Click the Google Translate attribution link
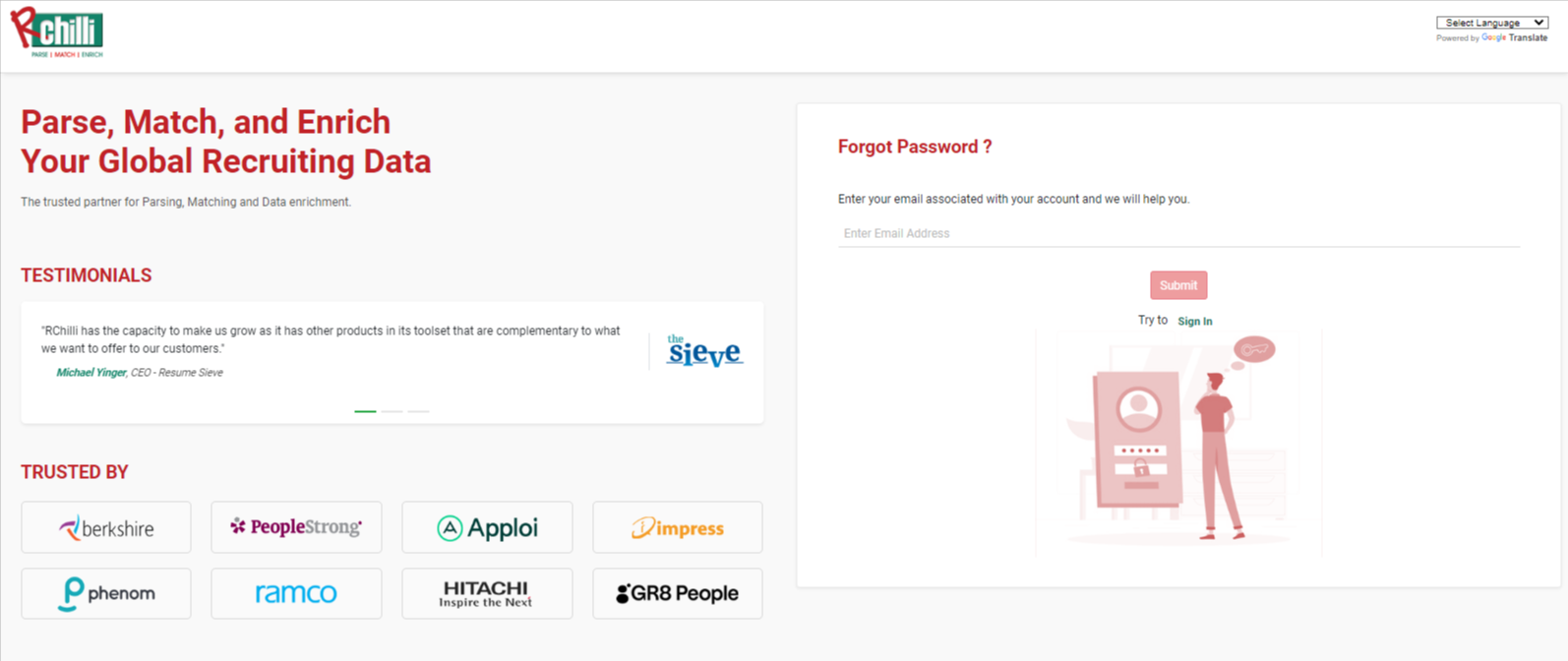This screenshot has height=661, width=1568. pyautogui.click(x=1514, y=38)
